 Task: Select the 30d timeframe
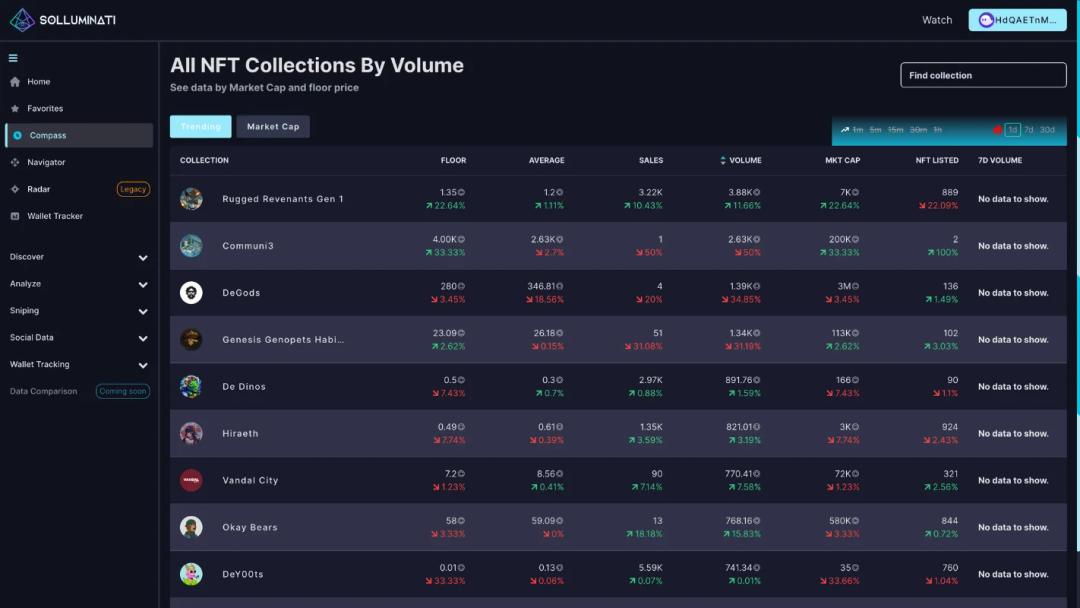coord(1047,129)
